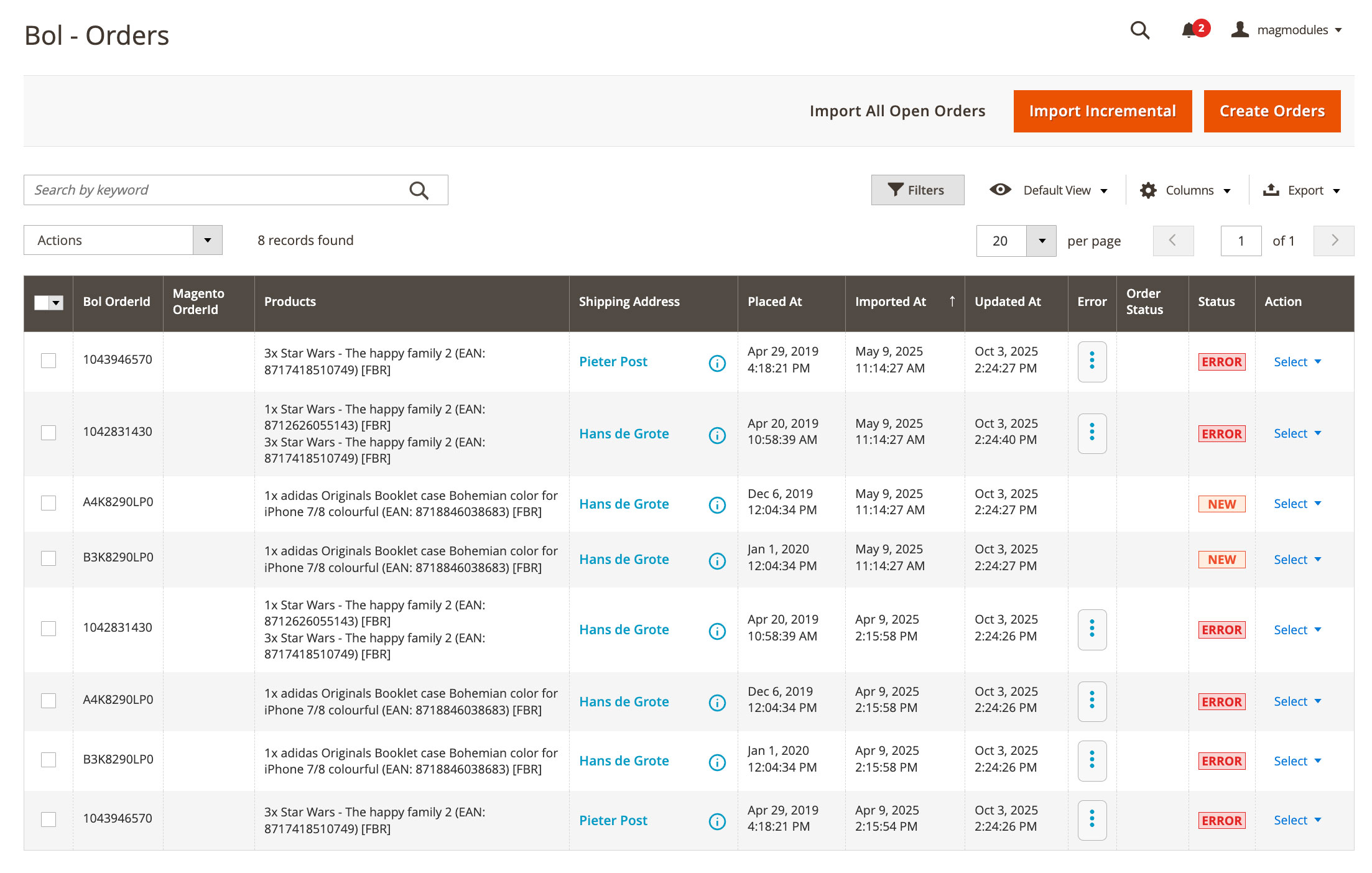This screenshot has height=873, width=1372.
Task: Open error dots icon for last row
Action: click(x=1092, y=820)
